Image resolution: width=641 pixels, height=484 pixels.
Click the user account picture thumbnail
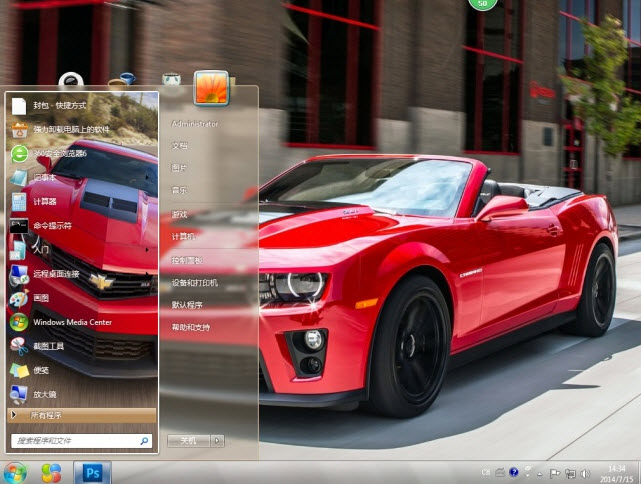(x=210, y=88)
